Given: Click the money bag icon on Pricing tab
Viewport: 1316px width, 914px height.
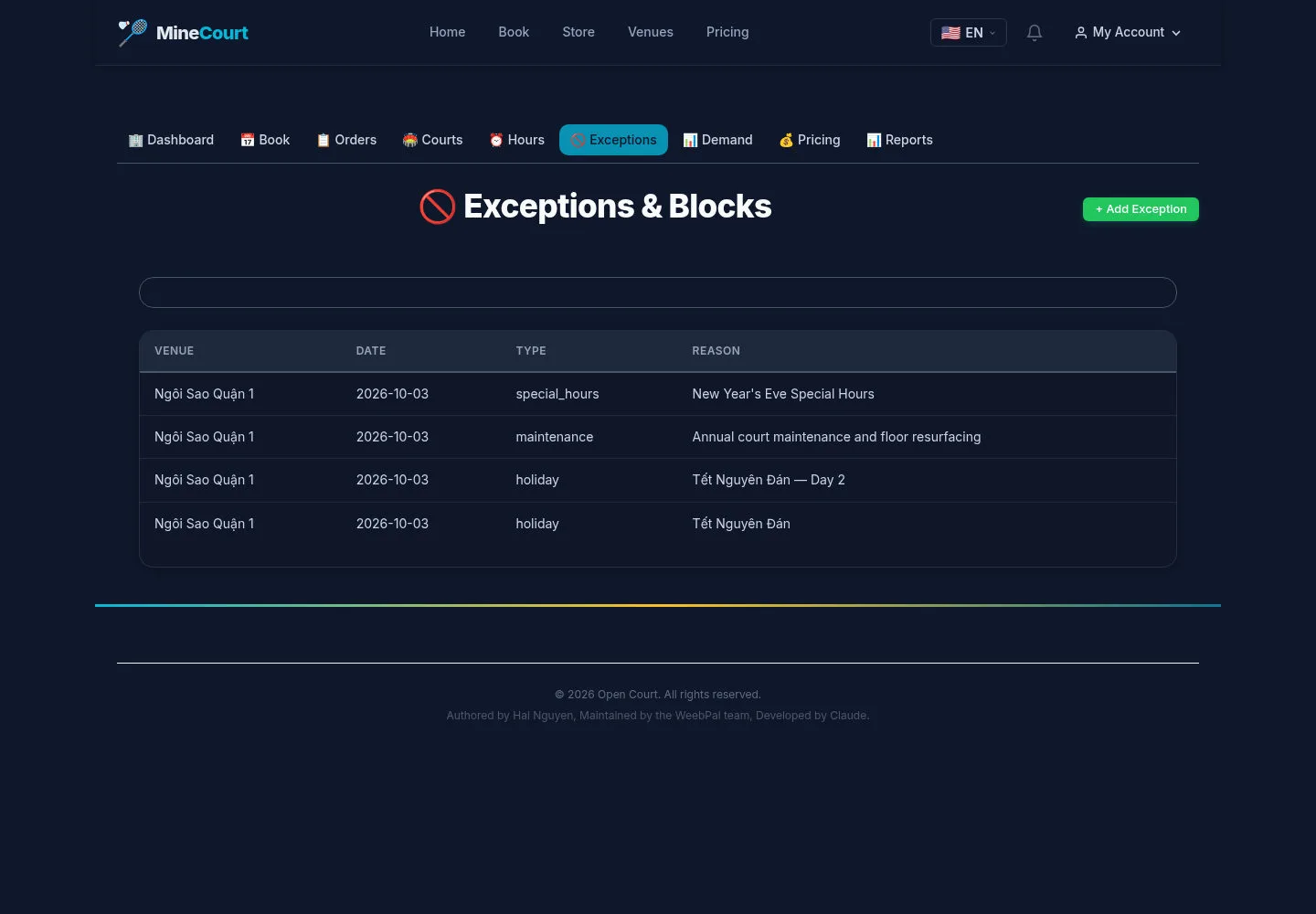Looking at the screenshot, I should (786, 140).
